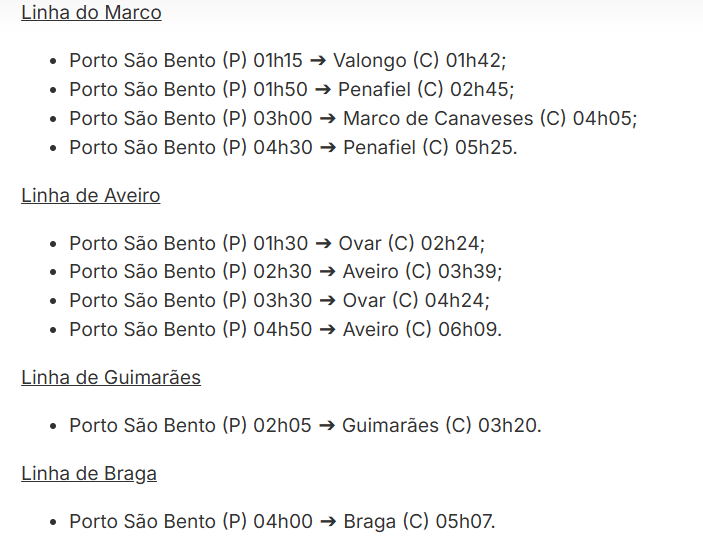This screenshot has width=703, height=550.
Task: Click the Aveiro (C) 06h09 arrival
Action: tap(422, 330)
